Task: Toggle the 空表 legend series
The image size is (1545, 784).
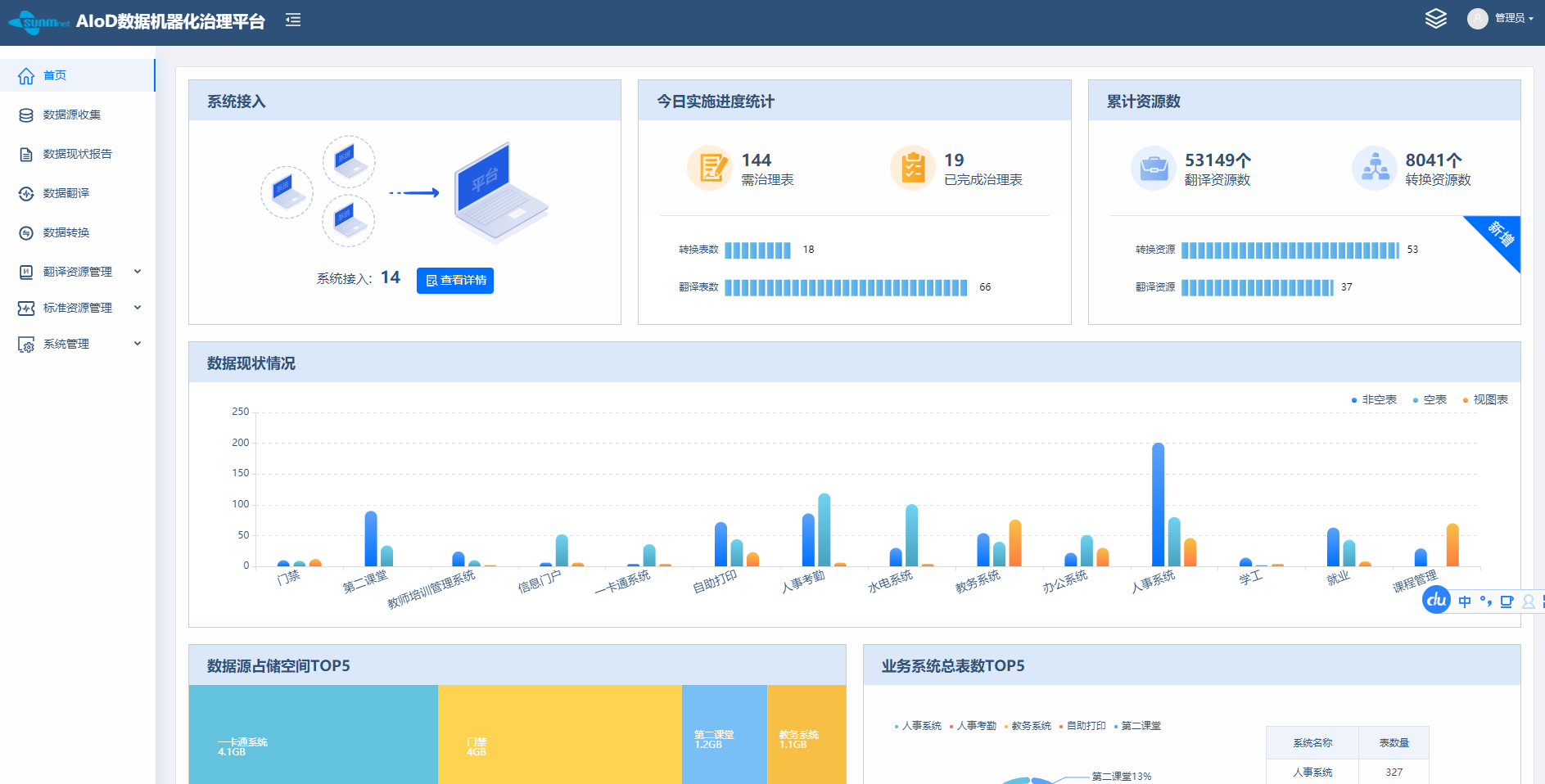Action: (x=1430, y=400)
